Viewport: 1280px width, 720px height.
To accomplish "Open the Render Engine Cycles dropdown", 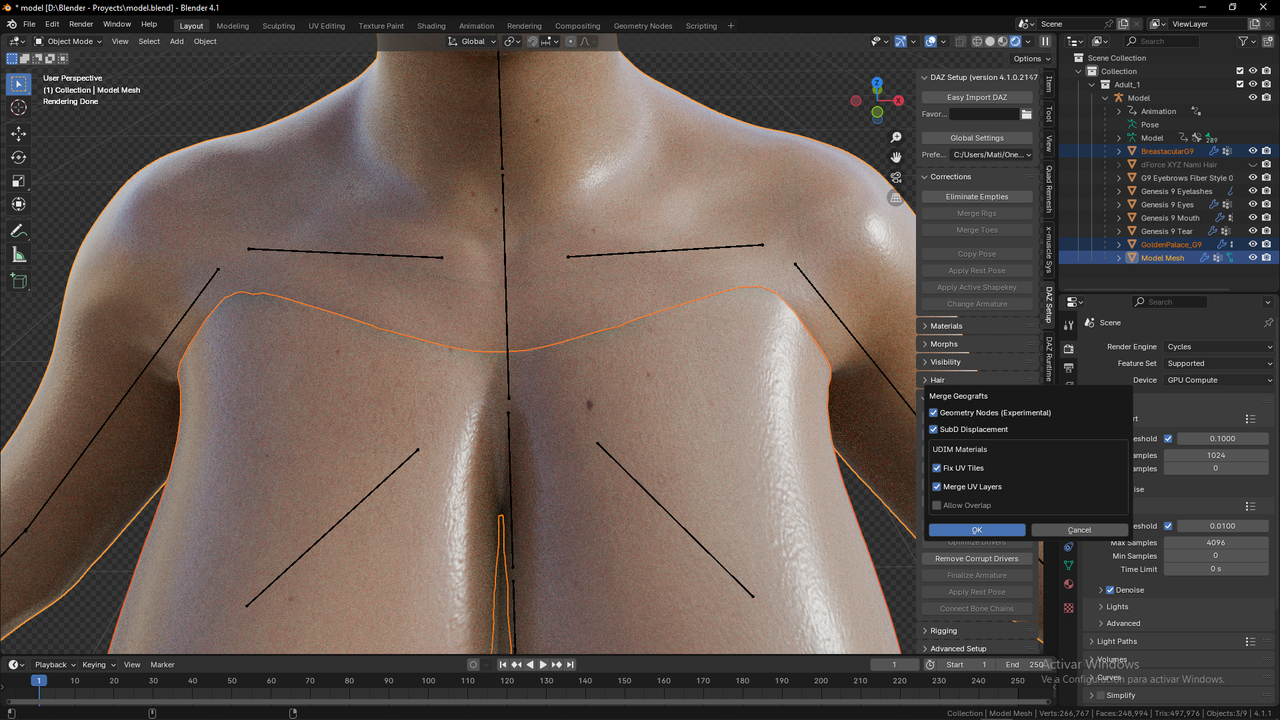I will pyautogui.click(x=1219, y=347).
